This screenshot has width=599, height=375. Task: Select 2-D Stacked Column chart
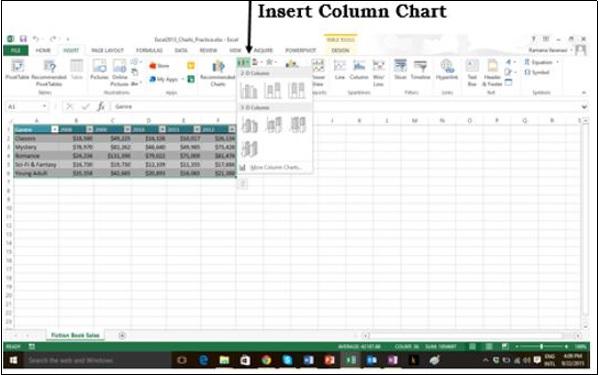click(273, 91)
